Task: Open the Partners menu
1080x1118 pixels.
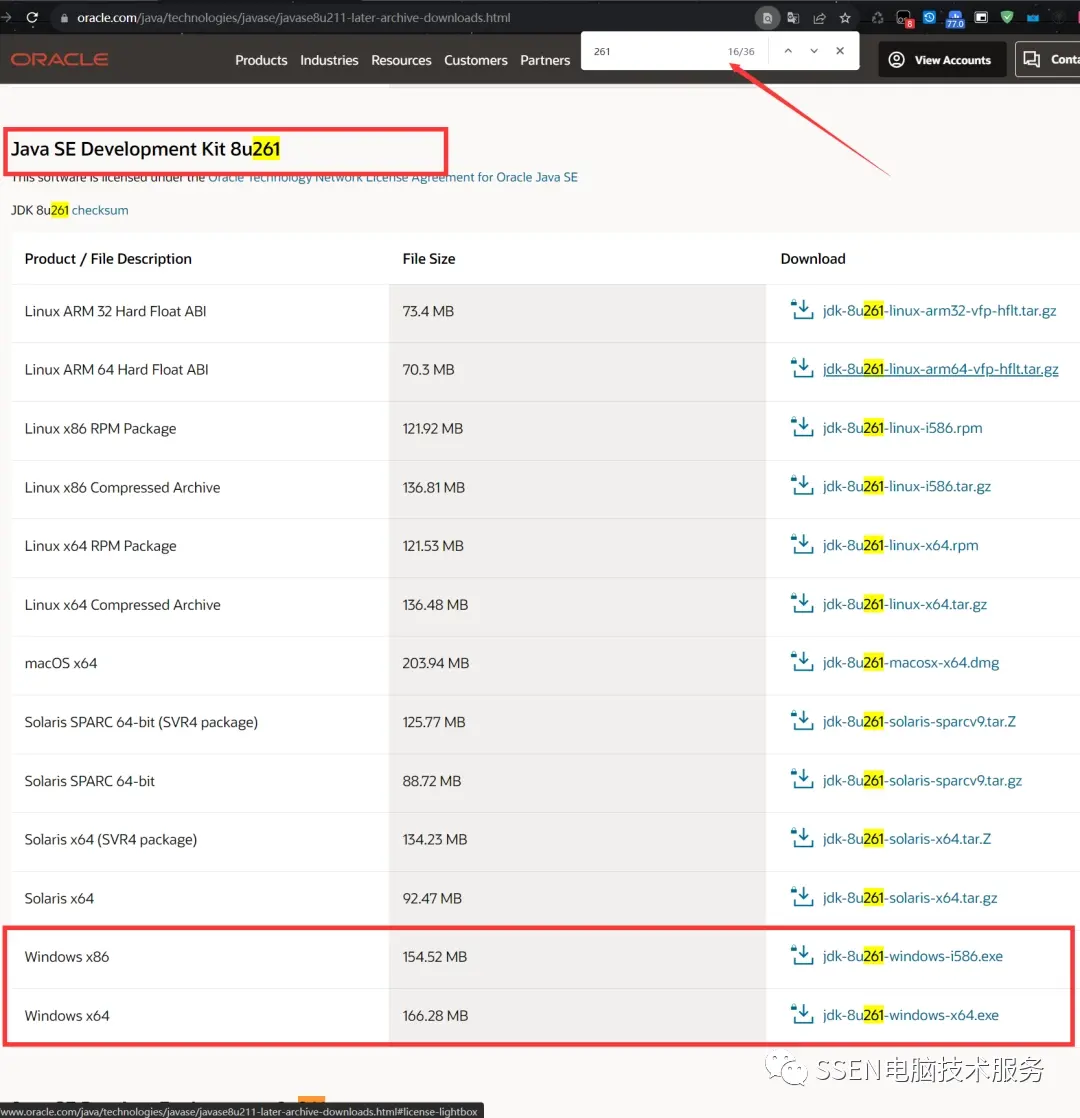Action: [545, 60]
